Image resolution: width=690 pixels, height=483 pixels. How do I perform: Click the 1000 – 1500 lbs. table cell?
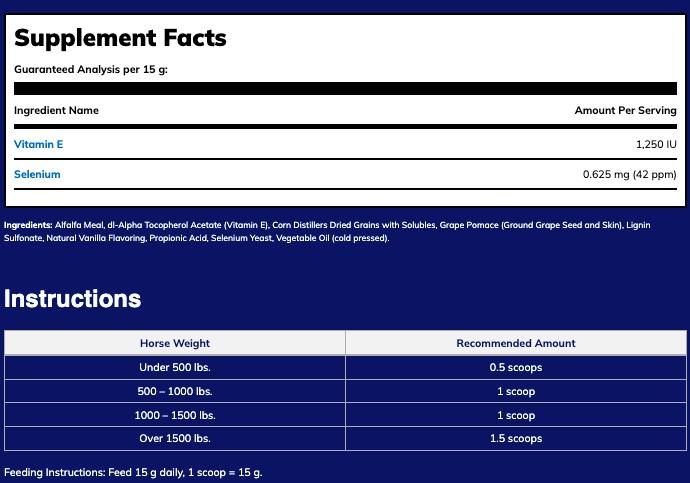175,415
